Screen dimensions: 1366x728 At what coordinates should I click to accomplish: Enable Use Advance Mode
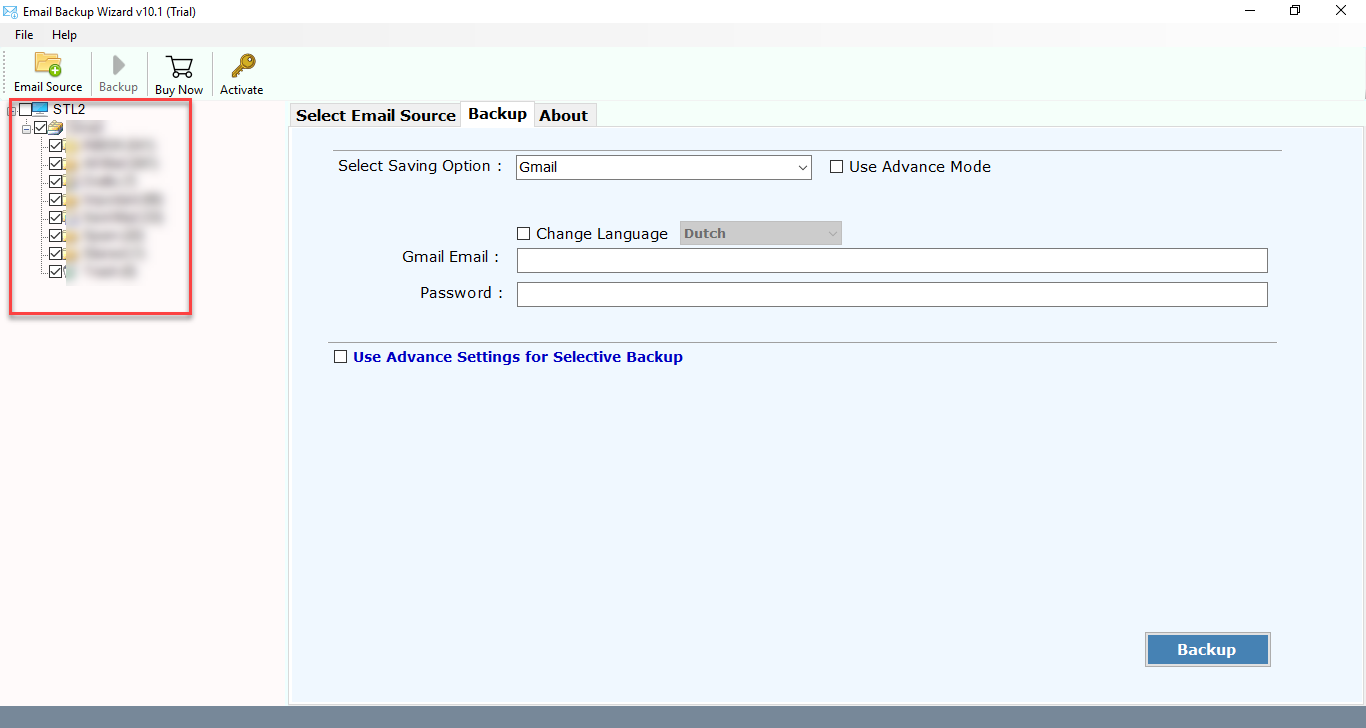point(837,166)
